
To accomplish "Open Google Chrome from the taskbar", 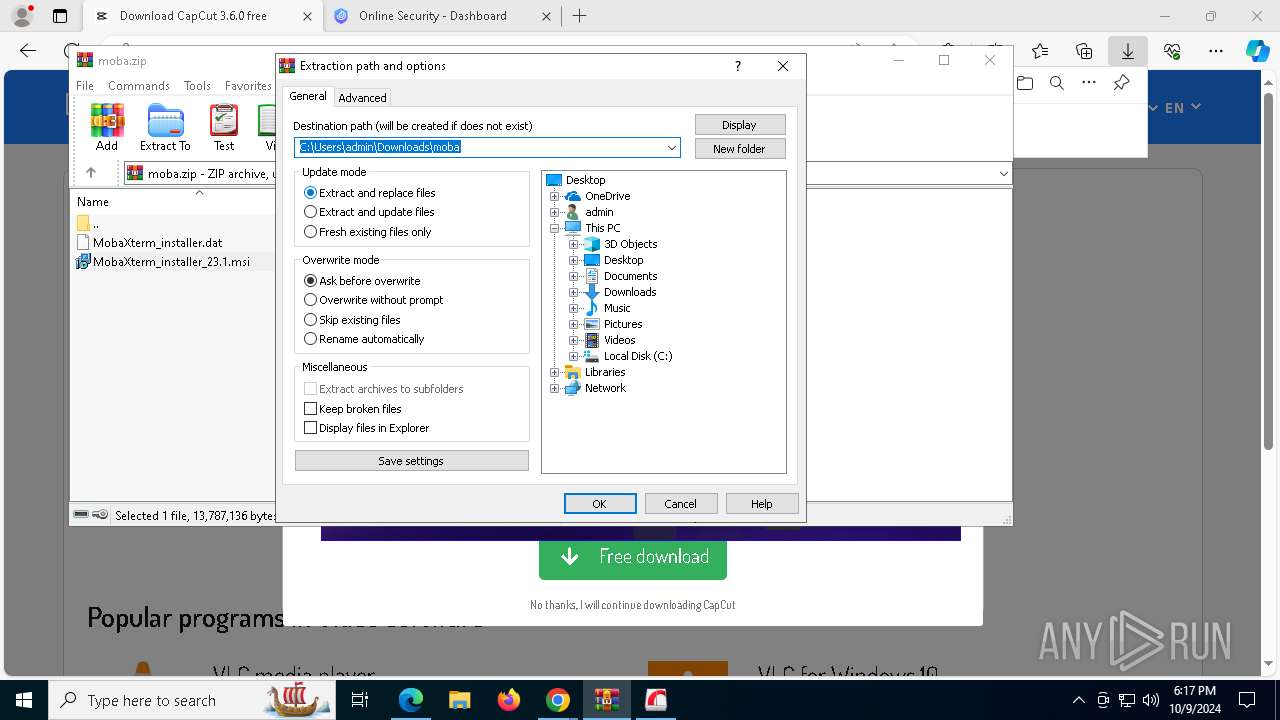I will 558,700.
